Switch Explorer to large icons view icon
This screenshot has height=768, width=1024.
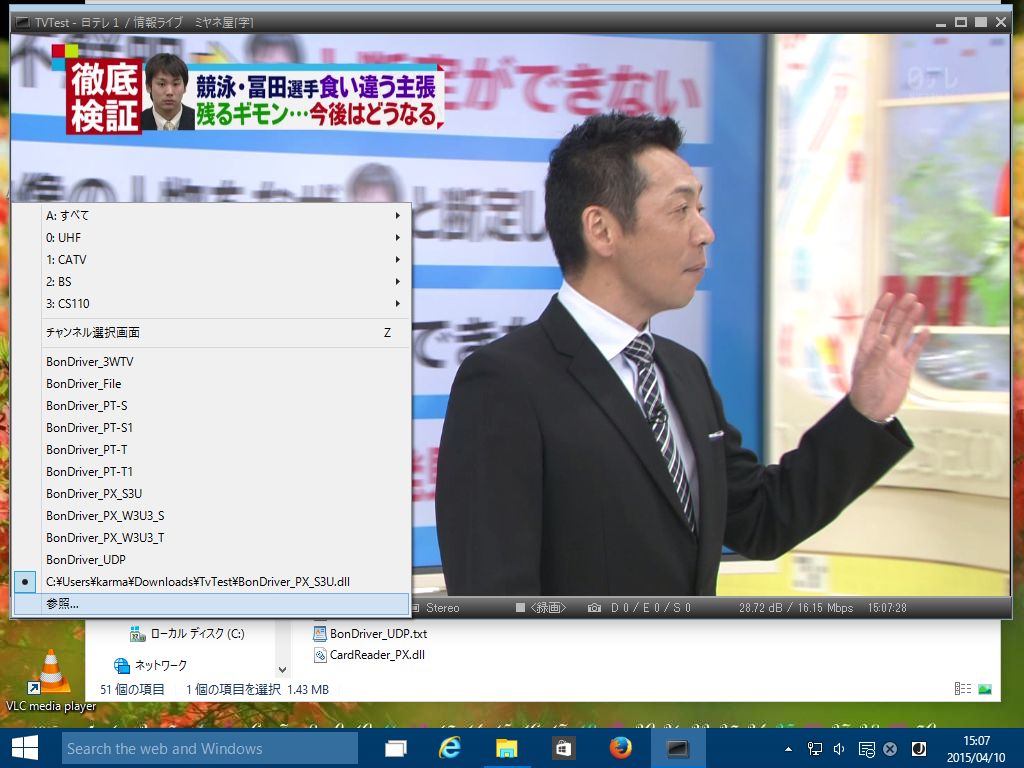tap(985, 689)
